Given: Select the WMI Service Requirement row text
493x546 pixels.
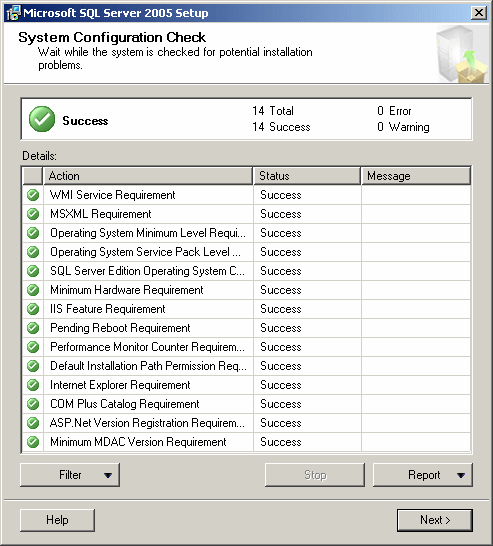Looking at the screenshot, I should (x=112, y=195).
